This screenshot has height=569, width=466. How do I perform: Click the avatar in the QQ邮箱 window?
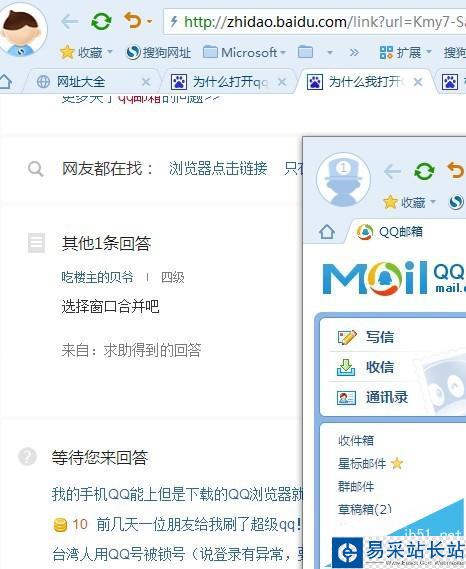[343, 180]
